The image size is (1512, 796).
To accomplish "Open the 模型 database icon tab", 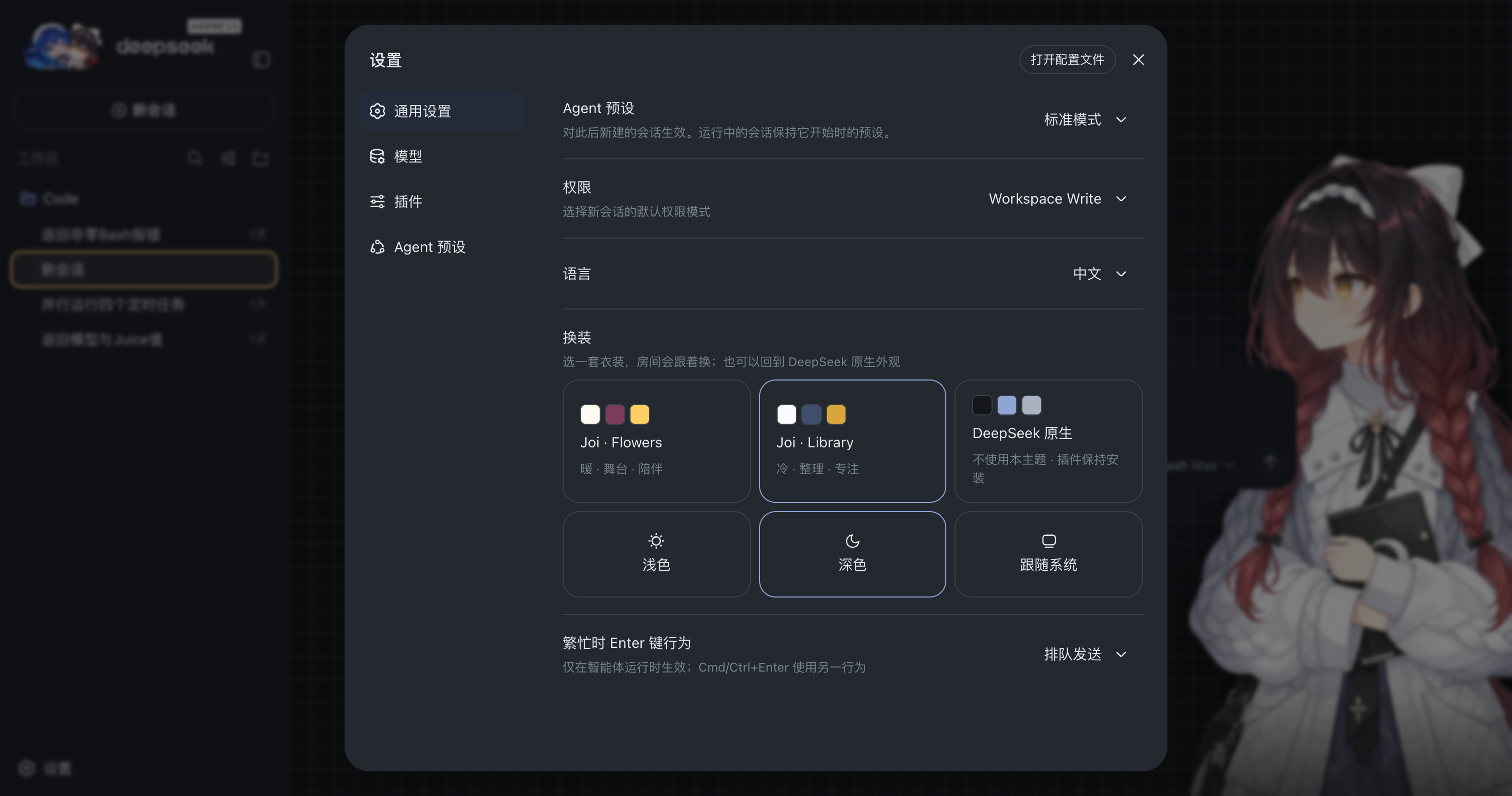I will [440, 156].
